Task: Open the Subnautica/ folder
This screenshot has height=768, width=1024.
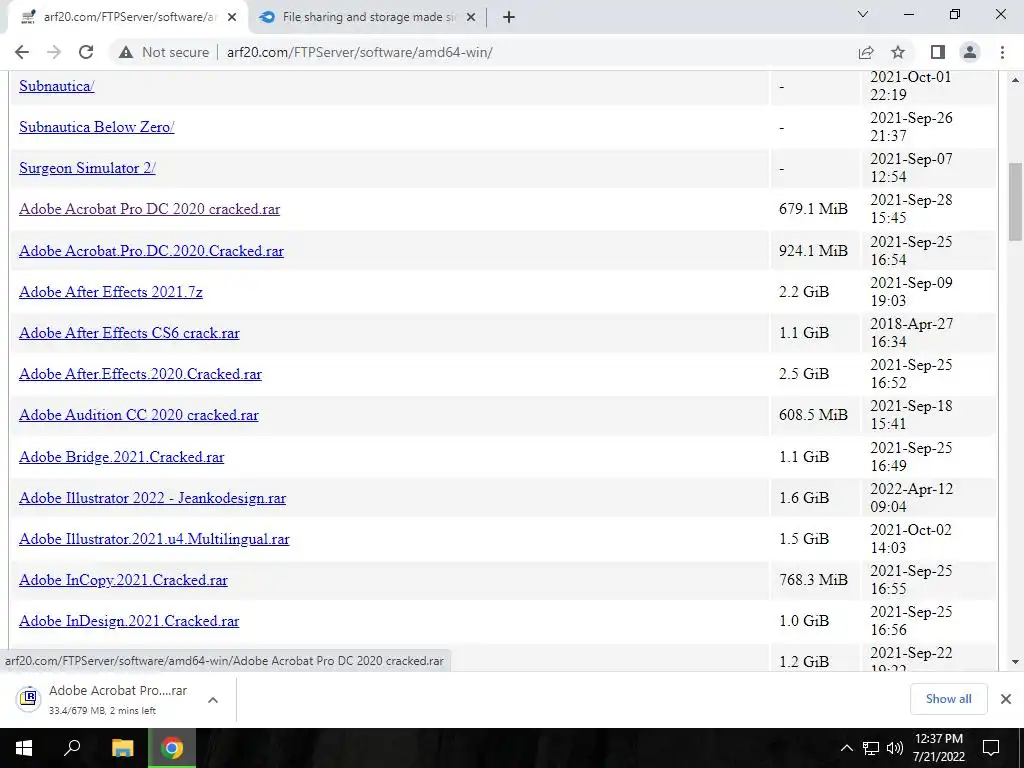Action: (57, 86)
